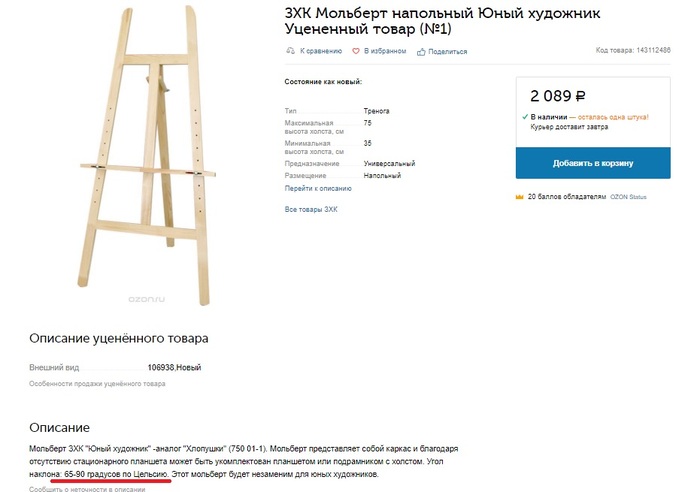
Task: Open 'Особенности продажи уценённого товара' link
Action: [x=97, y=384]
